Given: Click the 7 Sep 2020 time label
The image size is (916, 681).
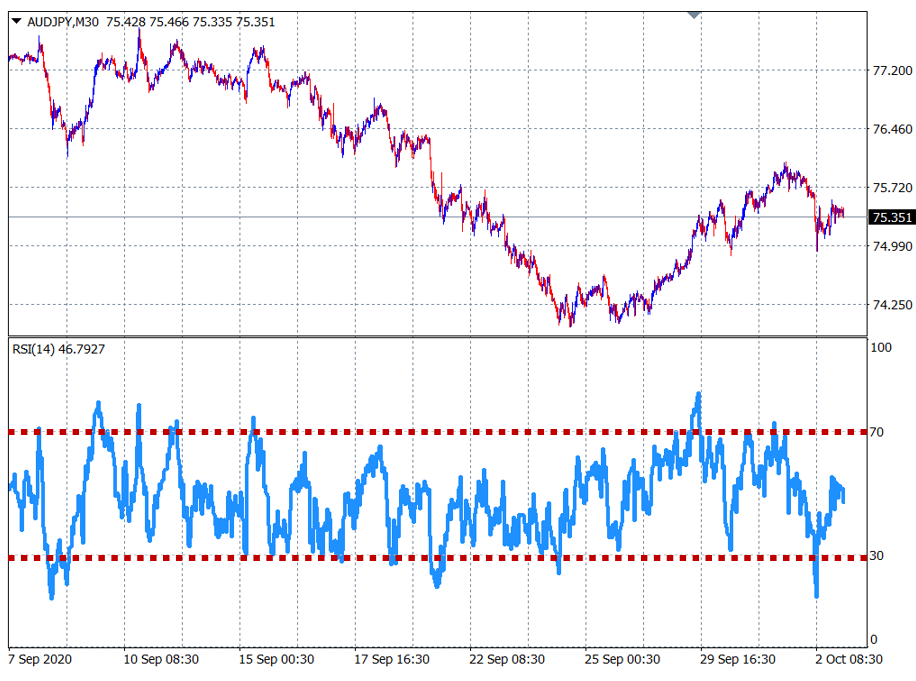Looking at the screenshot, I should pyautogui.click(x=40, y=660).
